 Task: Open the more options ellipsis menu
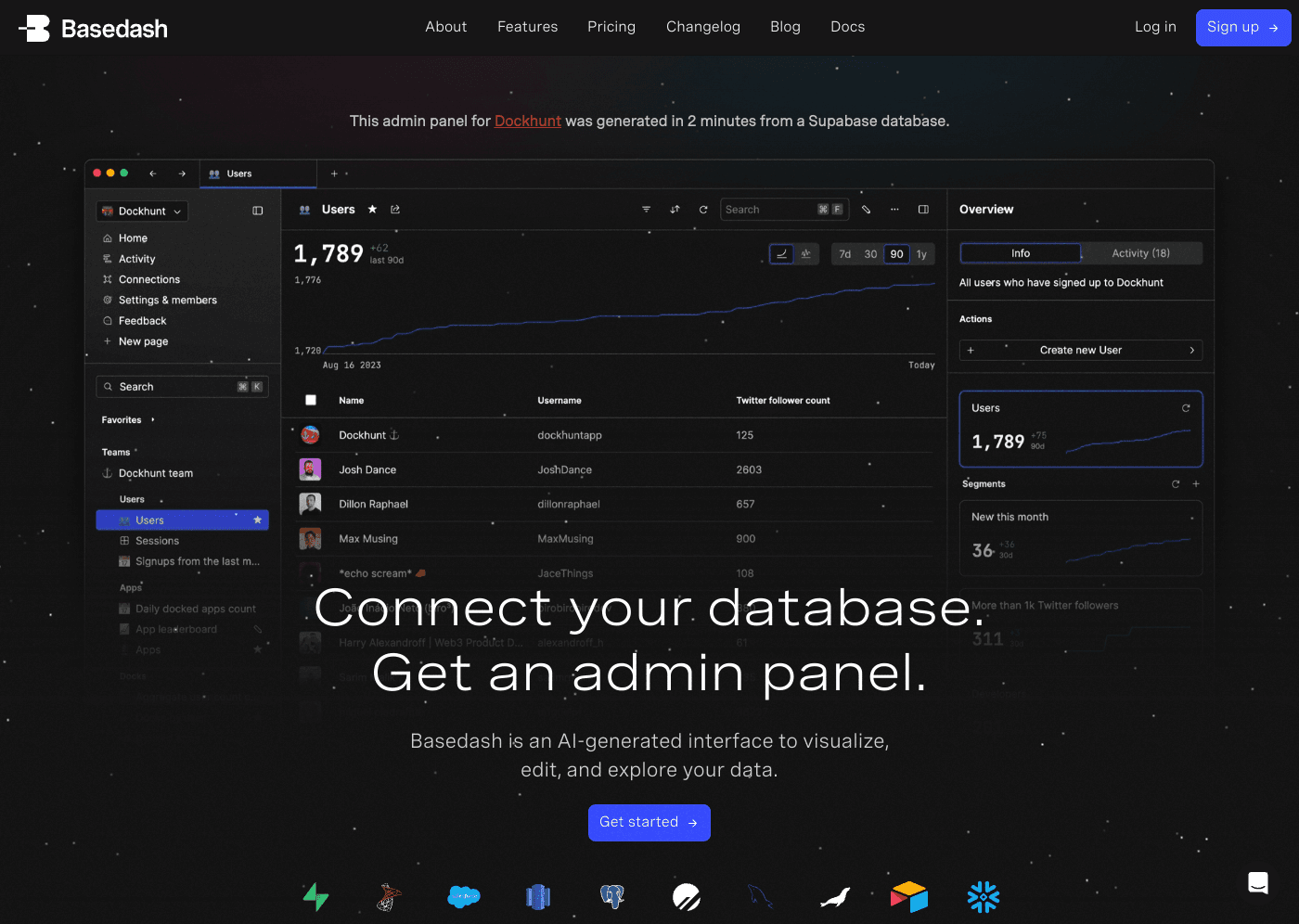click(894, 210)
